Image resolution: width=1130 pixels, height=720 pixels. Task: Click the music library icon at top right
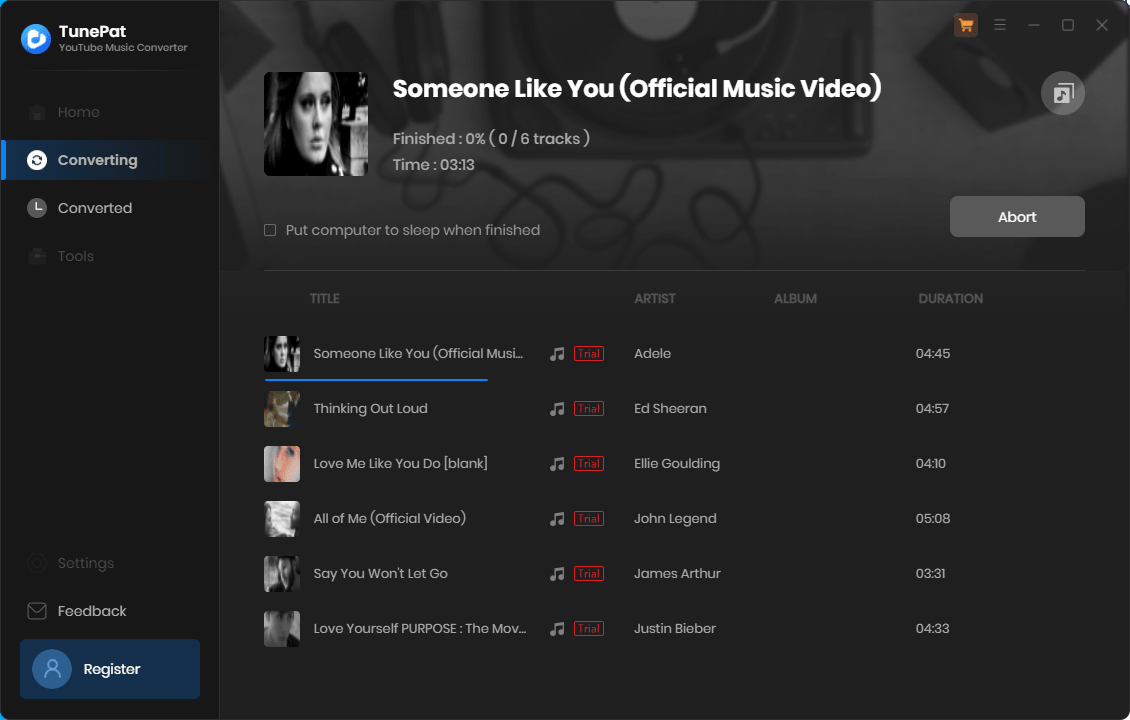1063,93
